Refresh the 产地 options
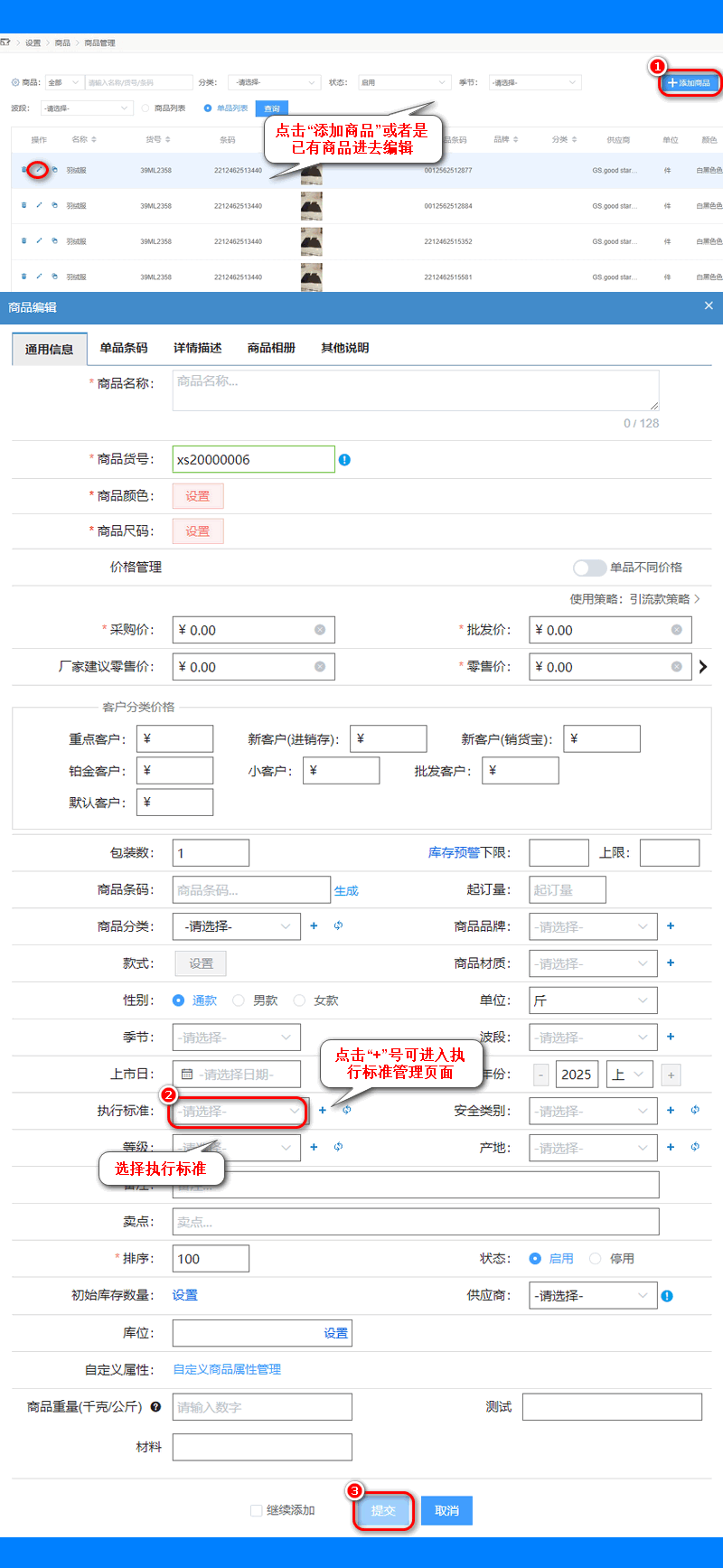 (x=695, y=1148)
